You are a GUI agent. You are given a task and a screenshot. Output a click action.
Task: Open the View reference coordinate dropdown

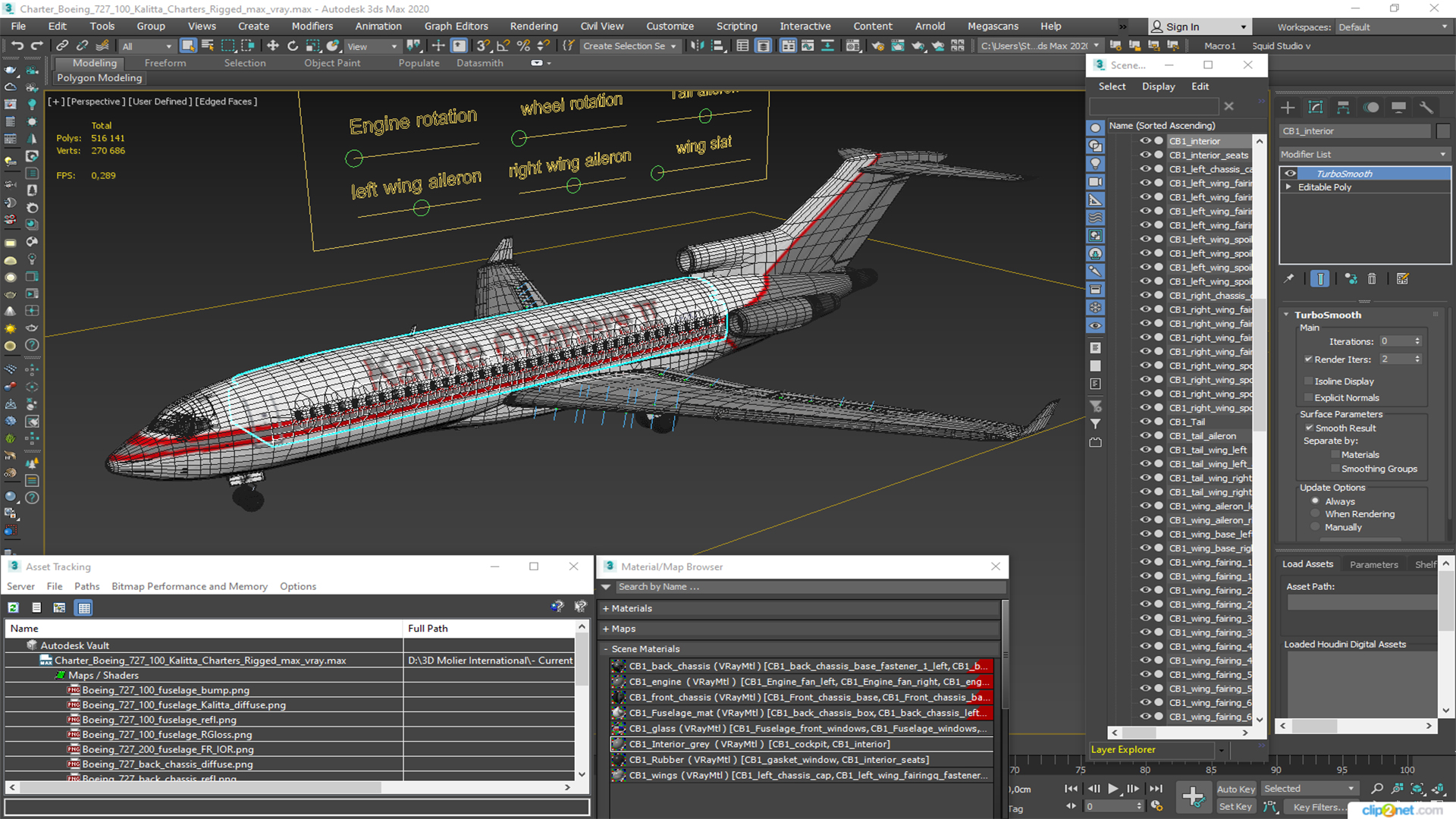coord(372,46)
